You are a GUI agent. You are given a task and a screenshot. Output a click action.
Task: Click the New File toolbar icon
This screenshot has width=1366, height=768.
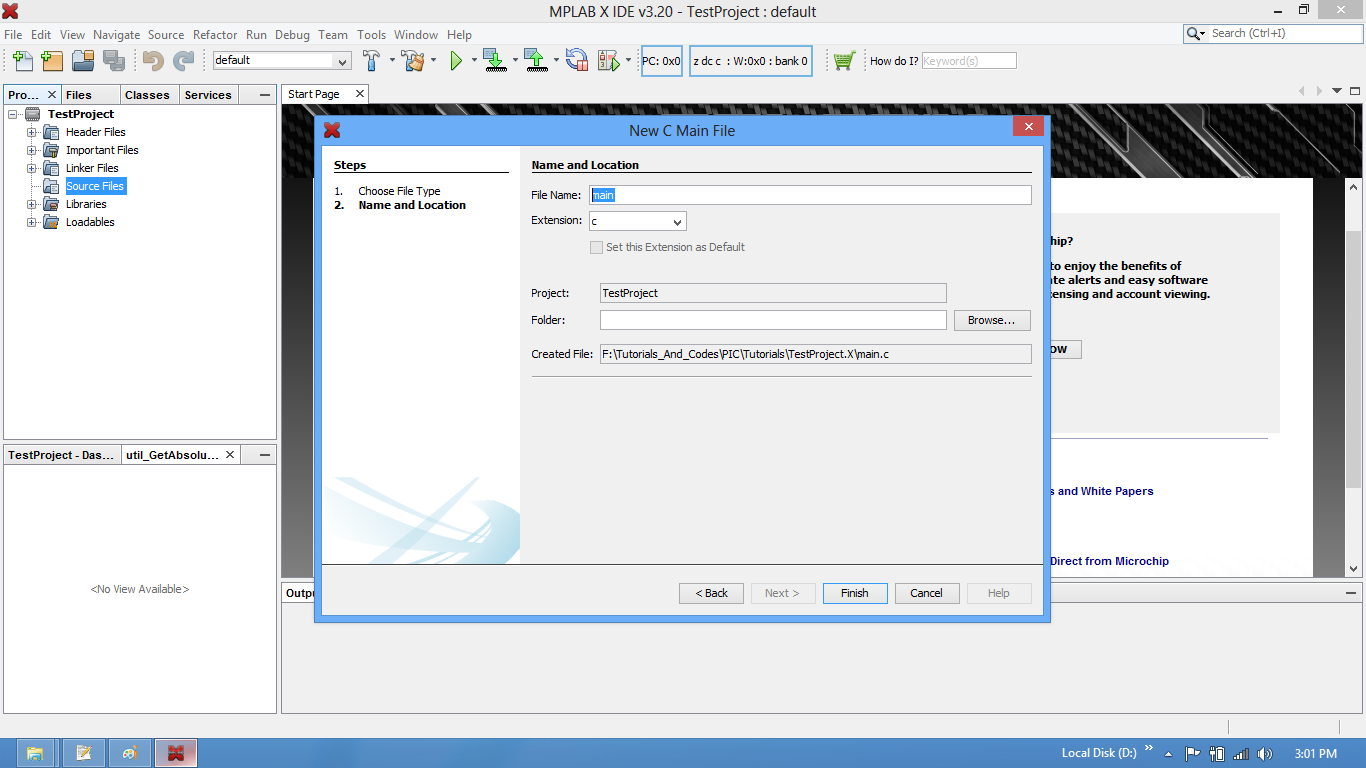click(x=23, y=61)
